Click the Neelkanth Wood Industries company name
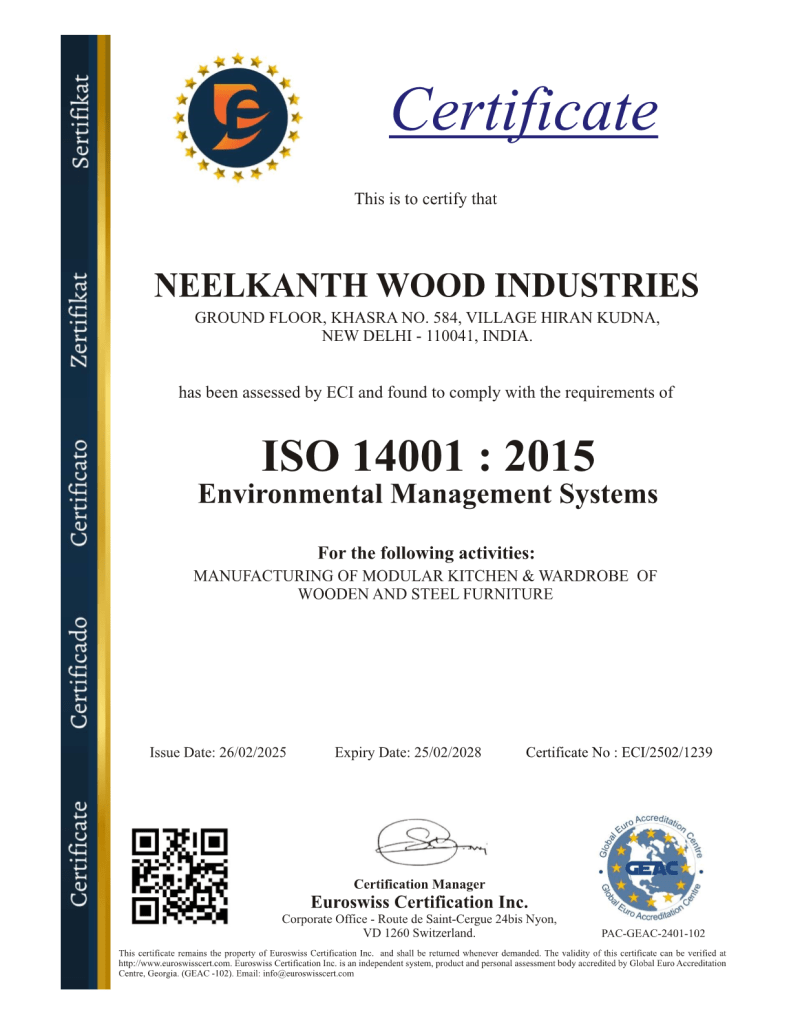Screen dimensions: 791x1023 tap(426, 285)
